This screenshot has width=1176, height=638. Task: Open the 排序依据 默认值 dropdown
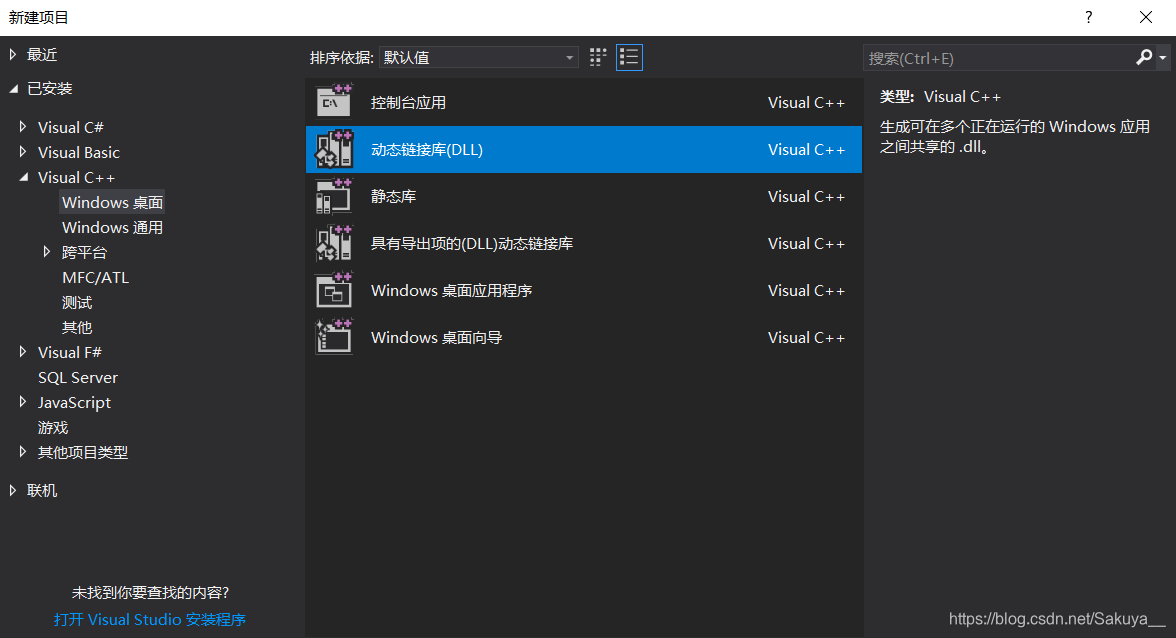tap(478, 58)
